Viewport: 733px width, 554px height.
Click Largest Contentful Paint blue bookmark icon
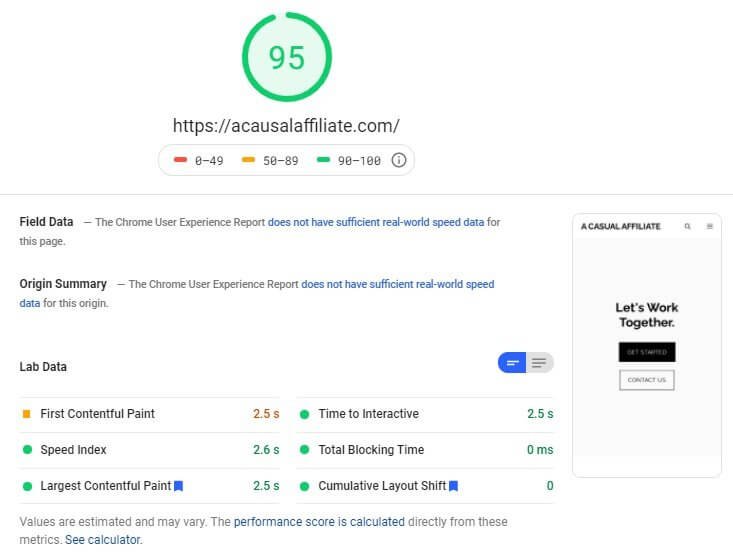pos(178,486)
